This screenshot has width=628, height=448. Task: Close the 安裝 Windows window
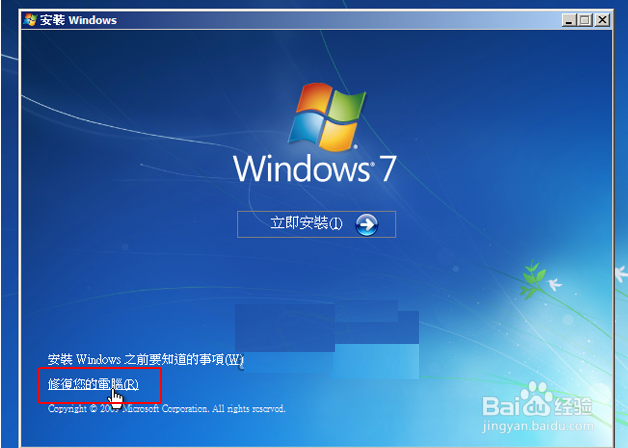tap(602, 20)
